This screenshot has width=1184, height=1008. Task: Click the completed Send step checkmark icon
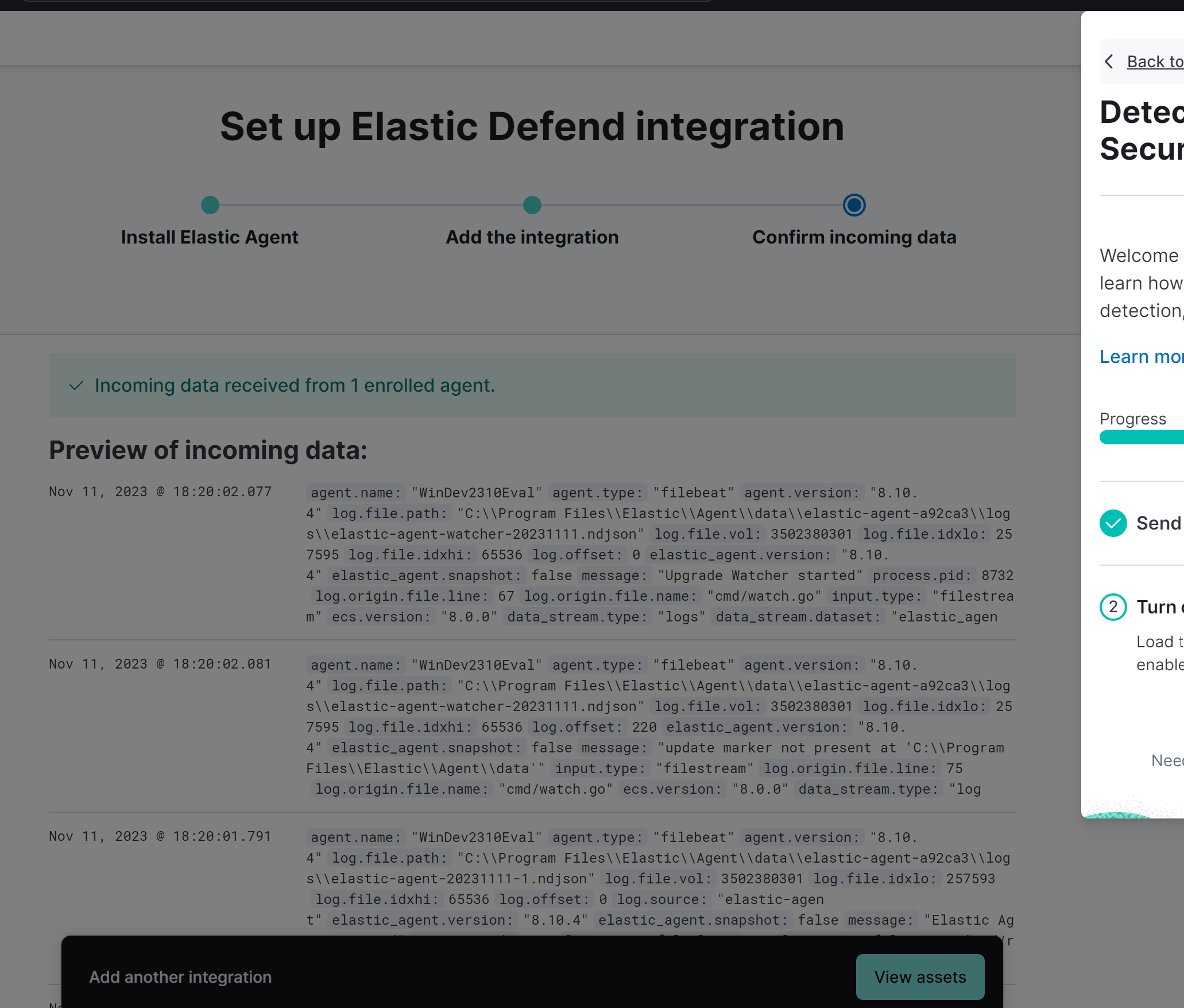coord(1113,523)
